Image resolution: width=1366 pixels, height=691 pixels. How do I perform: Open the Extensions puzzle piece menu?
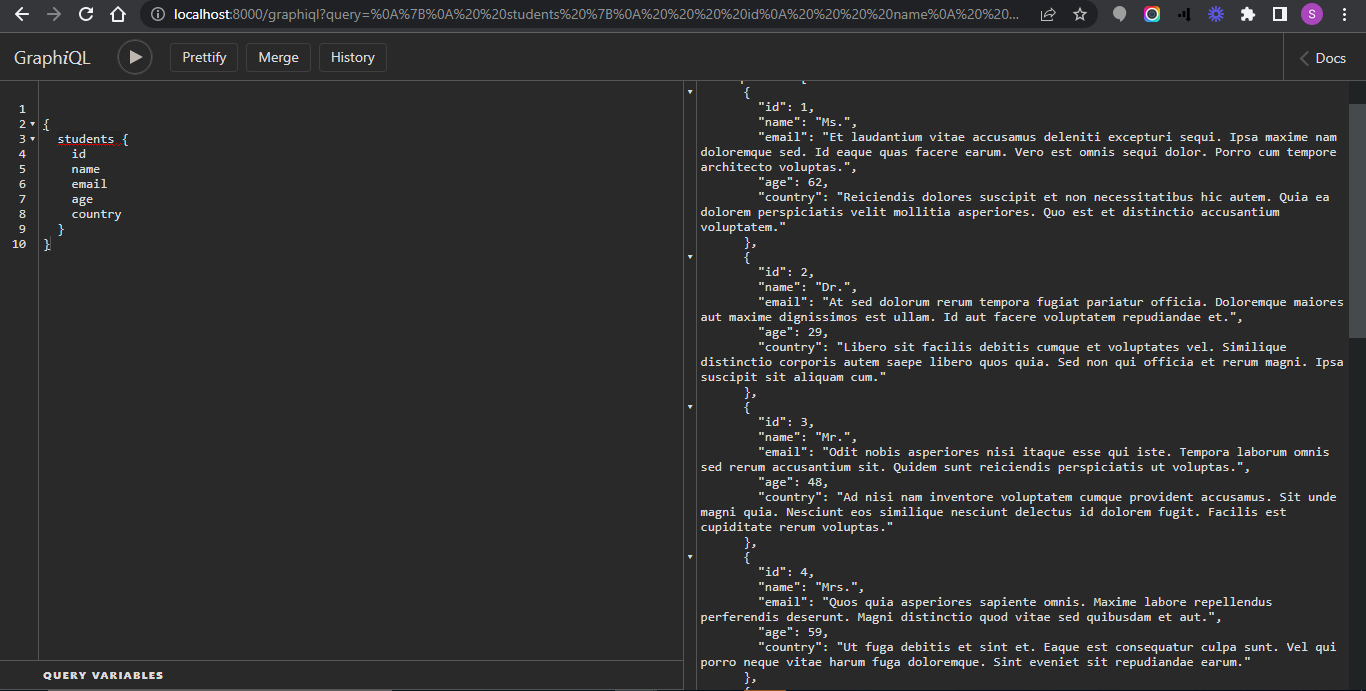point(1247,15)
